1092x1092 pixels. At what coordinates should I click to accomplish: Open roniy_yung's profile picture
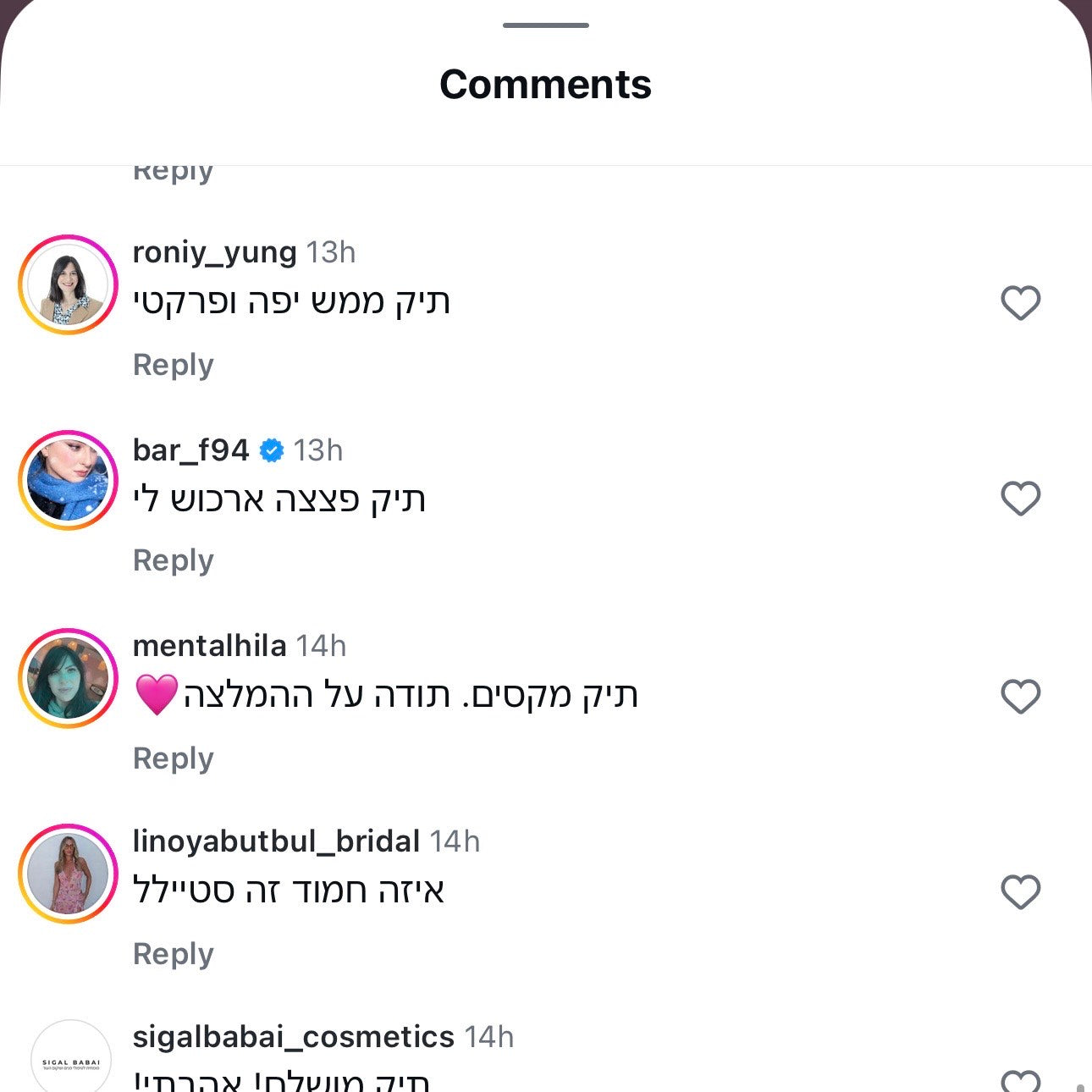pyautogui.click(x=68, y=284)
